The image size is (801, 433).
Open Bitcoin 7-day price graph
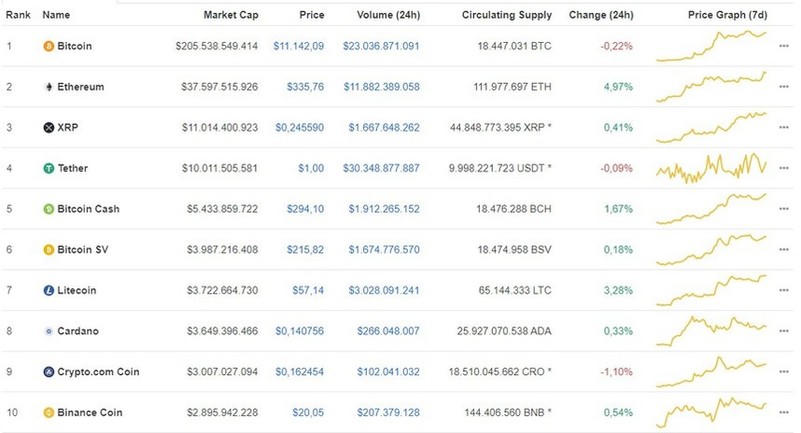pos(712,46)
